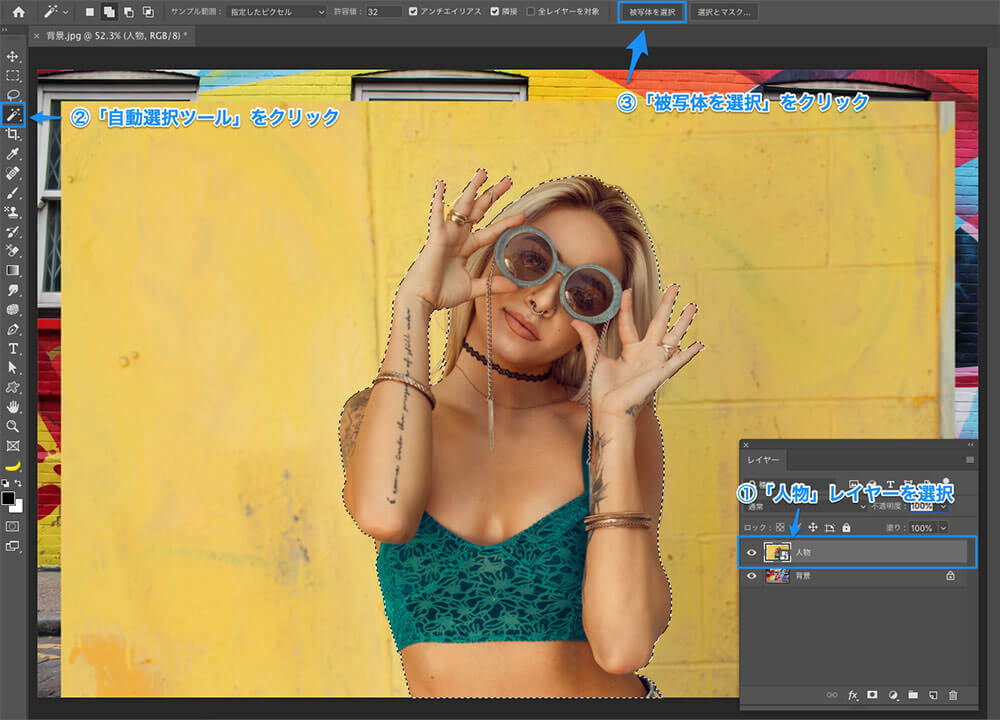Select the Brush tool
The height and width of the screenshot is (720, 1000).
pyautogui.click(x=13, y=193)
